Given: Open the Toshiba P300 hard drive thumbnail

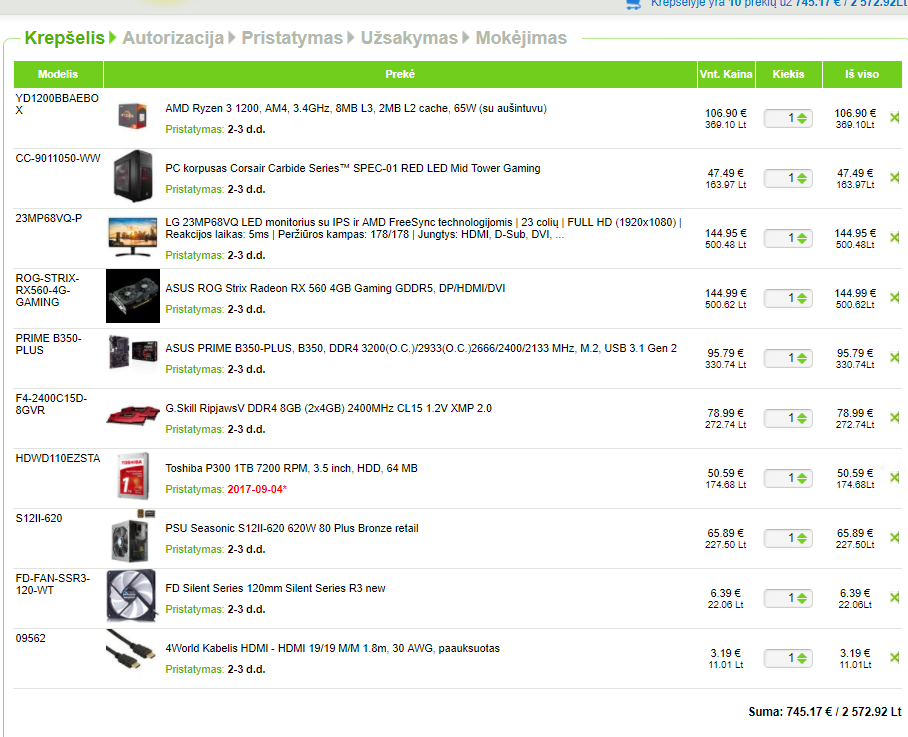Looking at the screenshot, I should click(133, 476).
